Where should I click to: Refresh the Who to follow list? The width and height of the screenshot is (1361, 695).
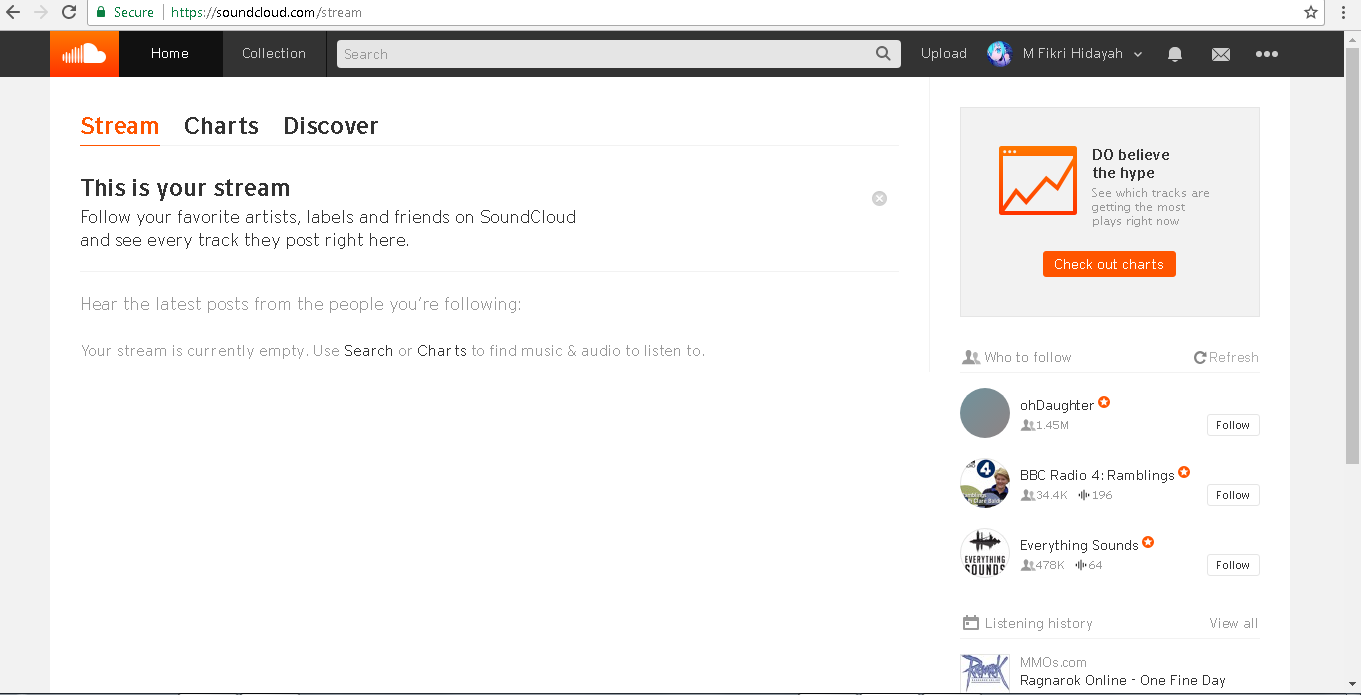click(1226, 357)
